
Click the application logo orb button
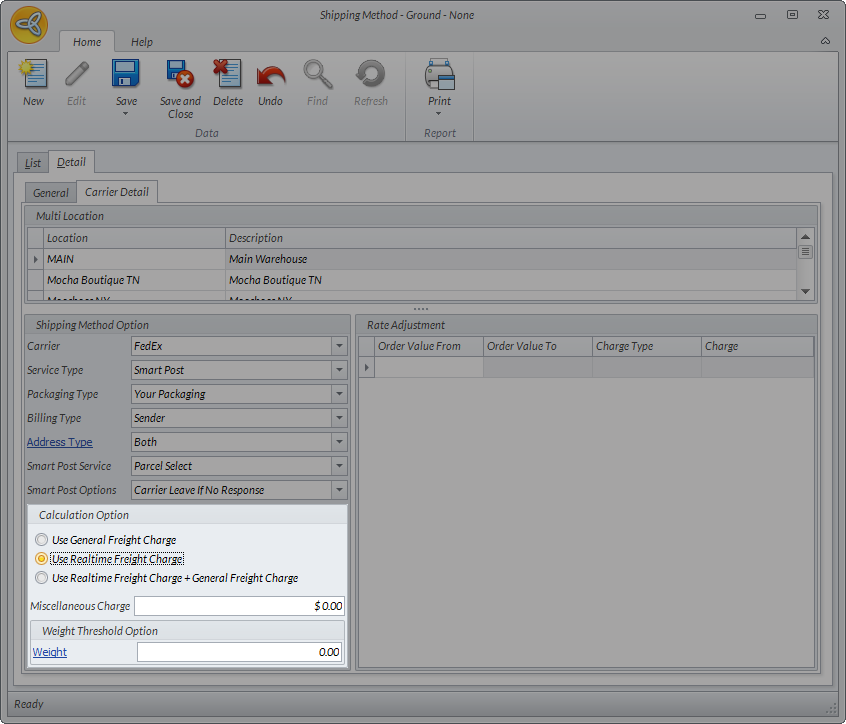click(x=29, y=24)
